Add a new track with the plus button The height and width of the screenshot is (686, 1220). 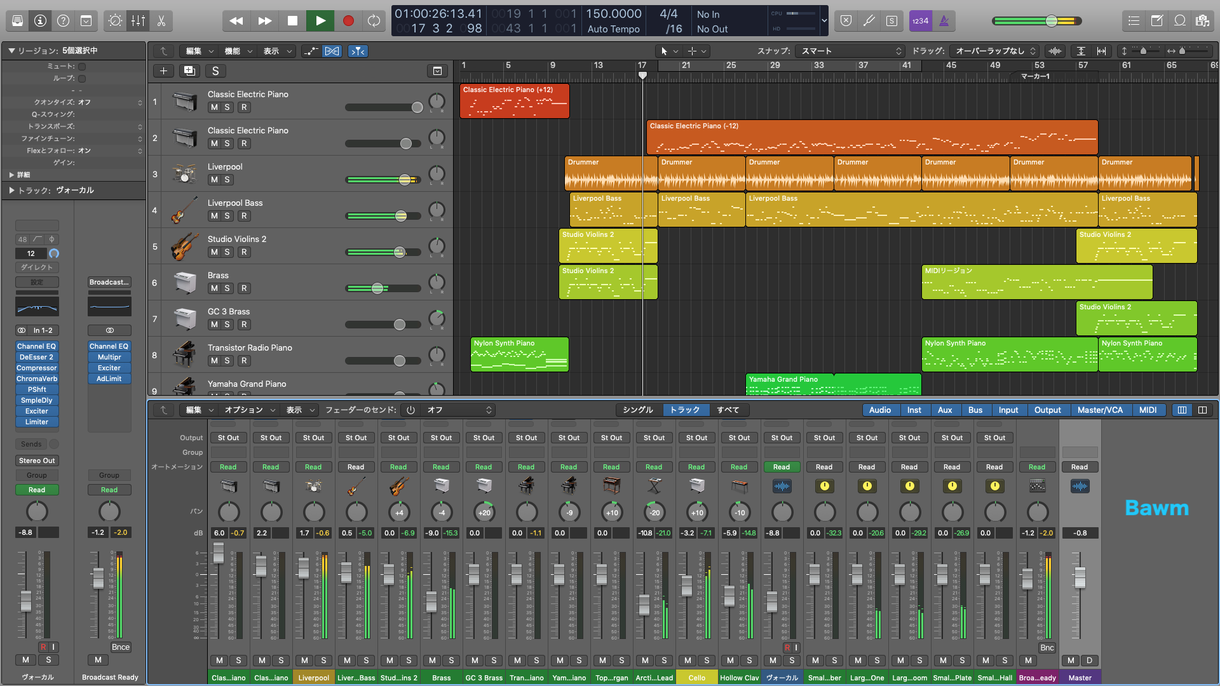163,71
